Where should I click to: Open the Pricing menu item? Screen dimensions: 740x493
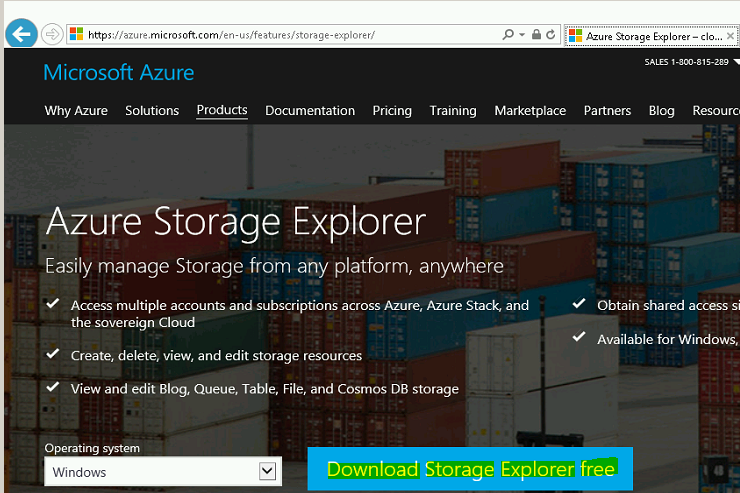click(392, 110)
